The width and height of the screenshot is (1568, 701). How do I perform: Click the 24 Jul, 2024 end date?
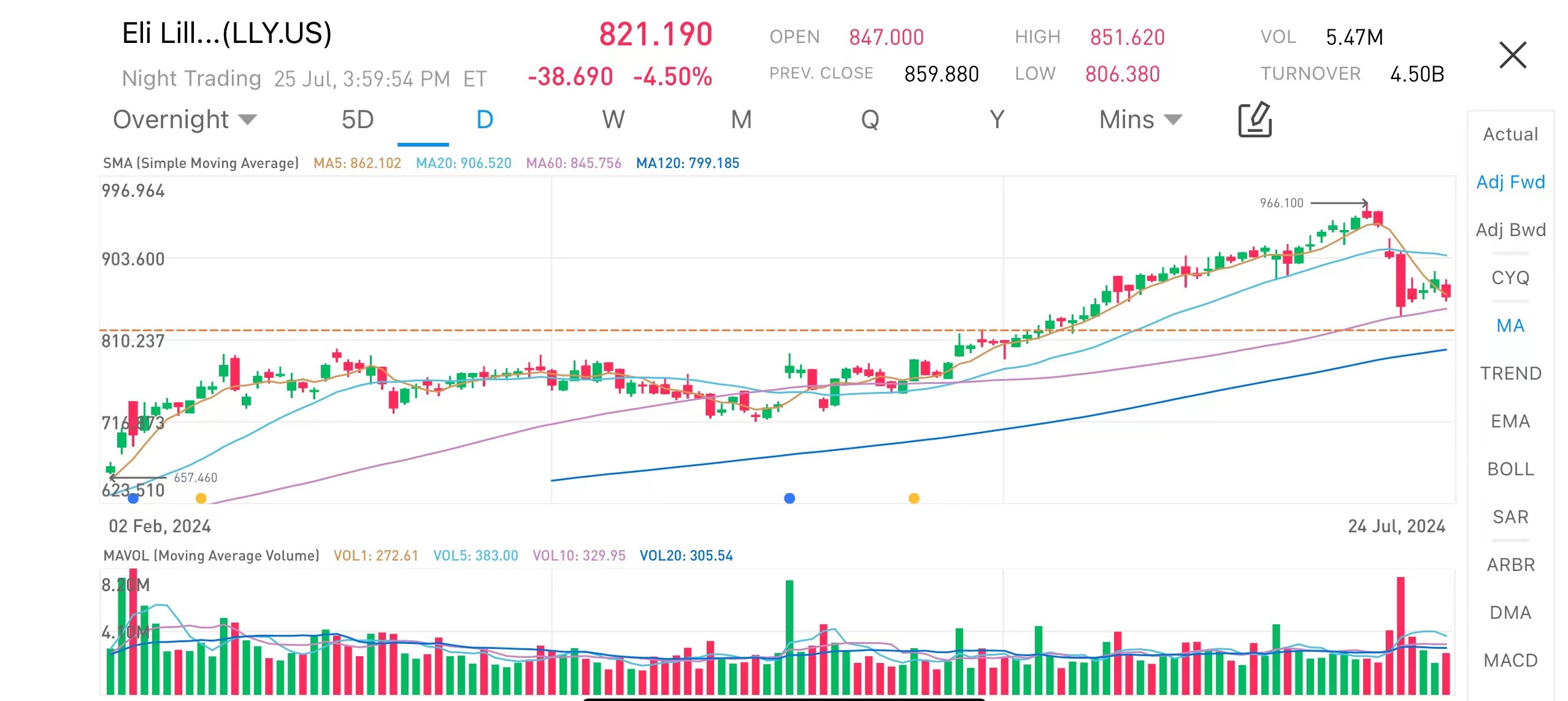(1396, 526)
